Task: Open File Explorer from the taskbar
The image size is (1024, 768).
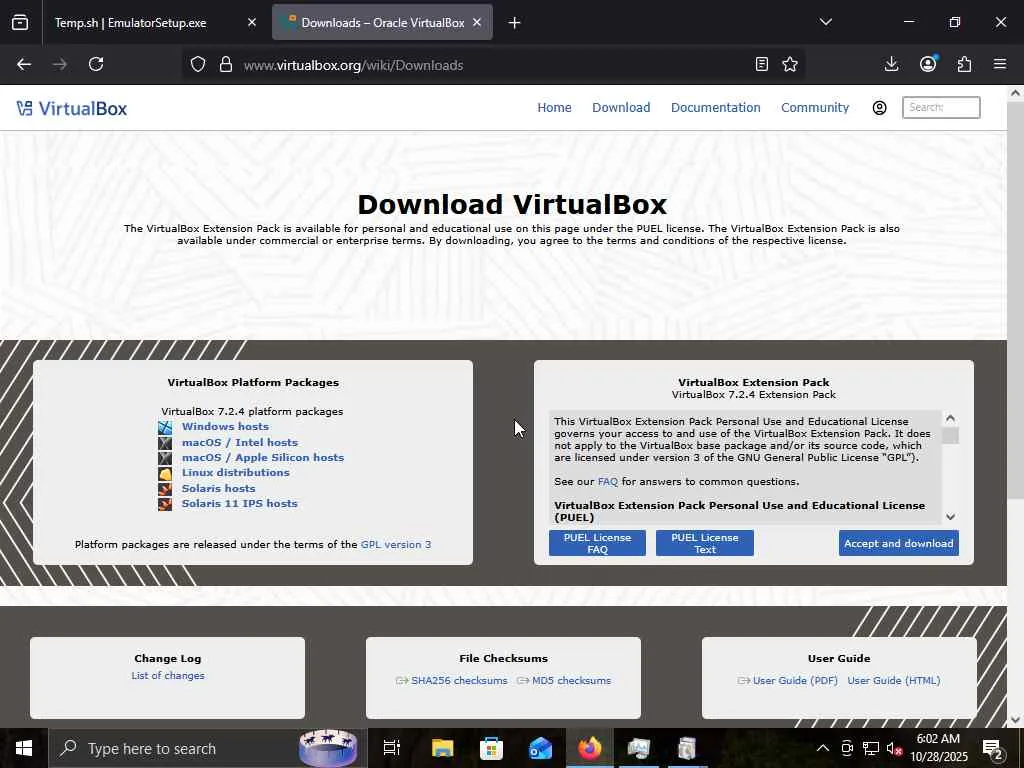Action: tap(442, 748)
